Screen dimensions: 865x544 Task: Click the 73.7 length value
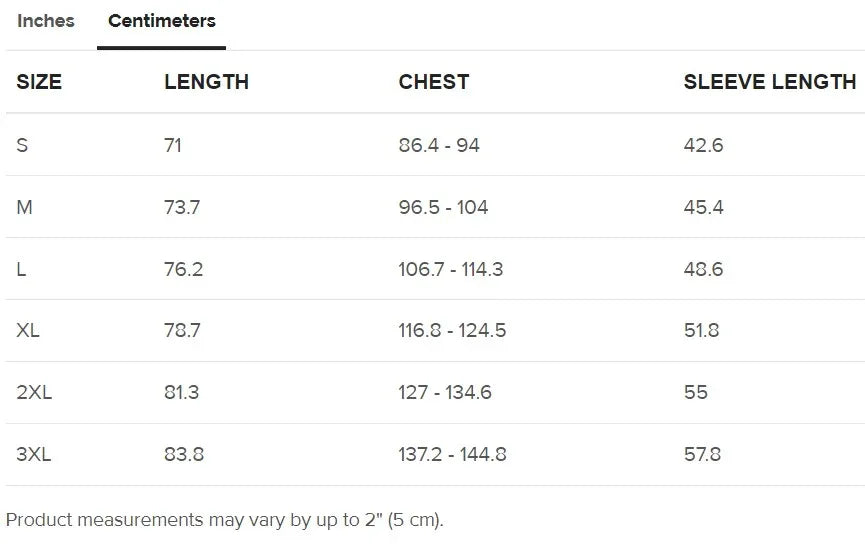click(x=182, y=207)
